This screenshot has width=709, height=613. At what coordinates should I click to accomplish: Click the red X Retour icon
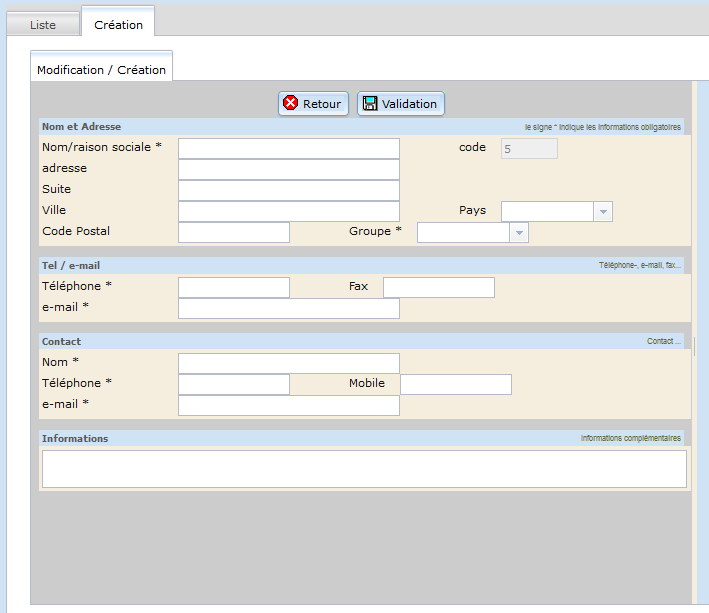pos(291,103)
